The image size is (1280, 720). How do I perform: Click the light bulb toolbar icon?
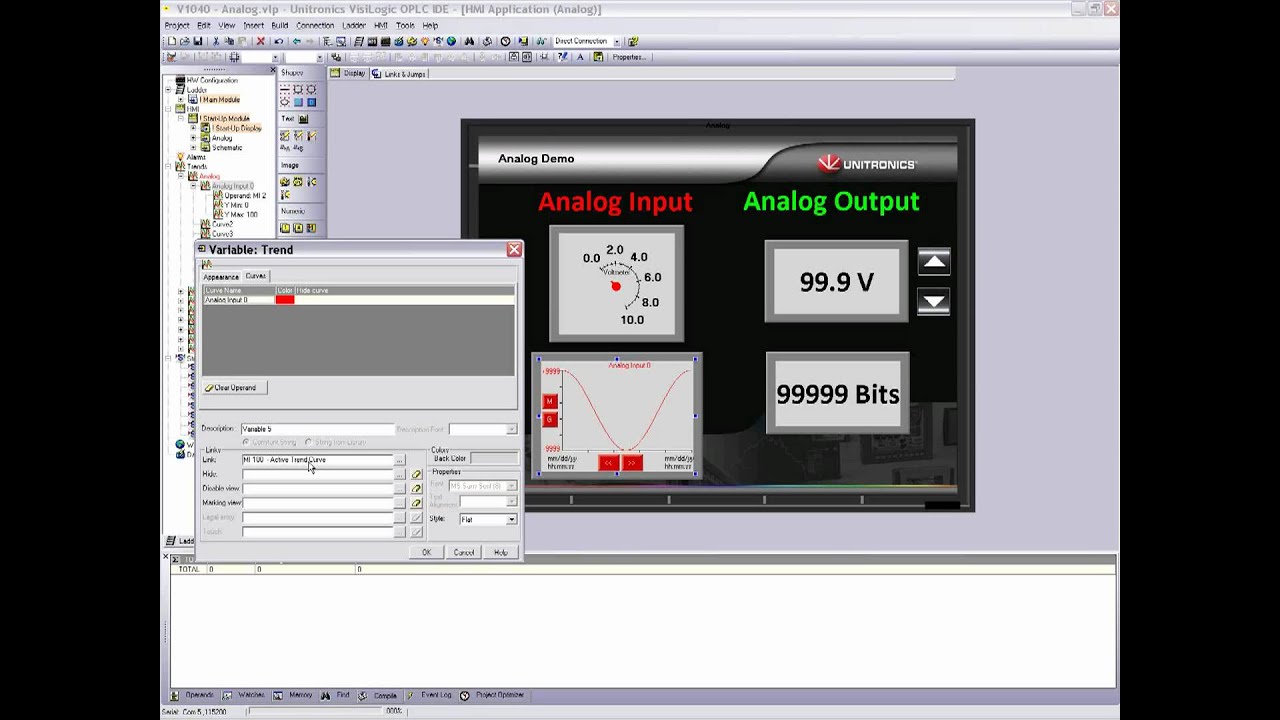coord(426,41)
